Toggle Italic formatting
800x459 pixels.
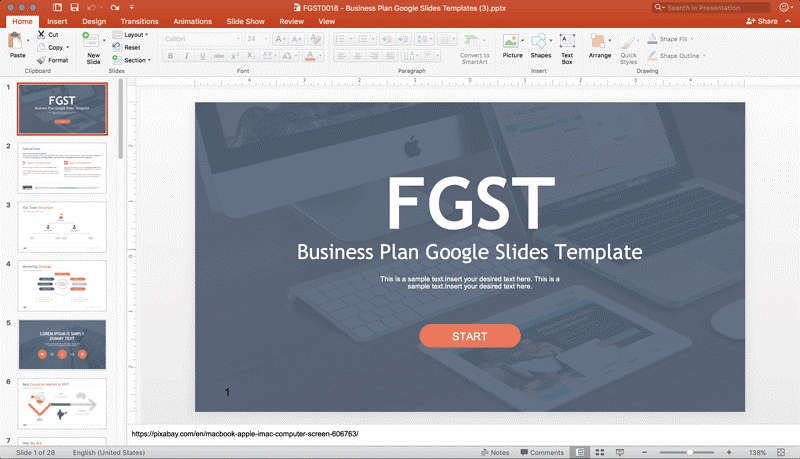click(187, 56)
